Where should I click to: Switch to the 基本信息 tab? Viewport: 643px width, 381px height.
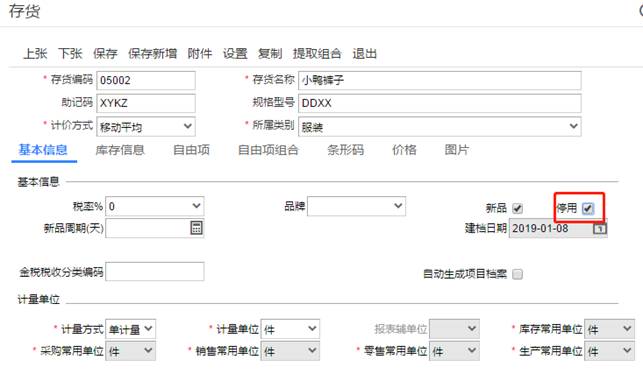coord(43,150)
